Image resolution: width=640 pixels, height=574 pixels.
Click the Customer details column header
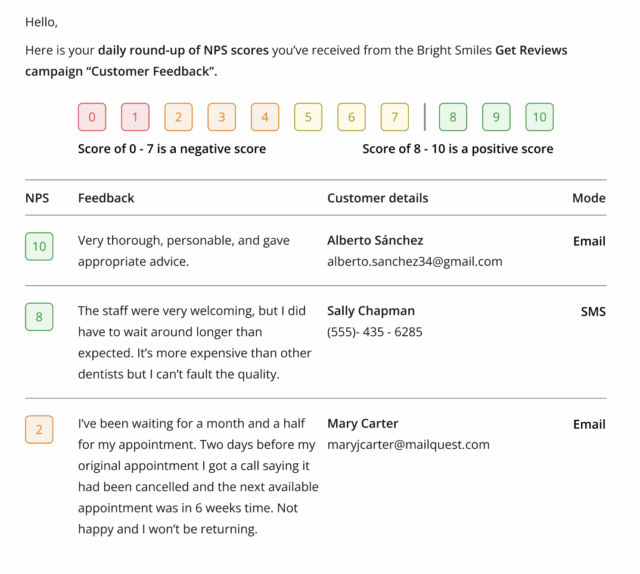(x=377, y=198)
